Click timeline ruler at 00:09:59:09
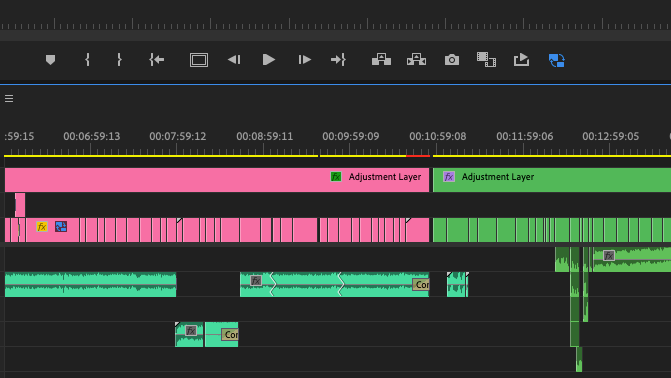This screenshot has width=671, height=378. 350,137
